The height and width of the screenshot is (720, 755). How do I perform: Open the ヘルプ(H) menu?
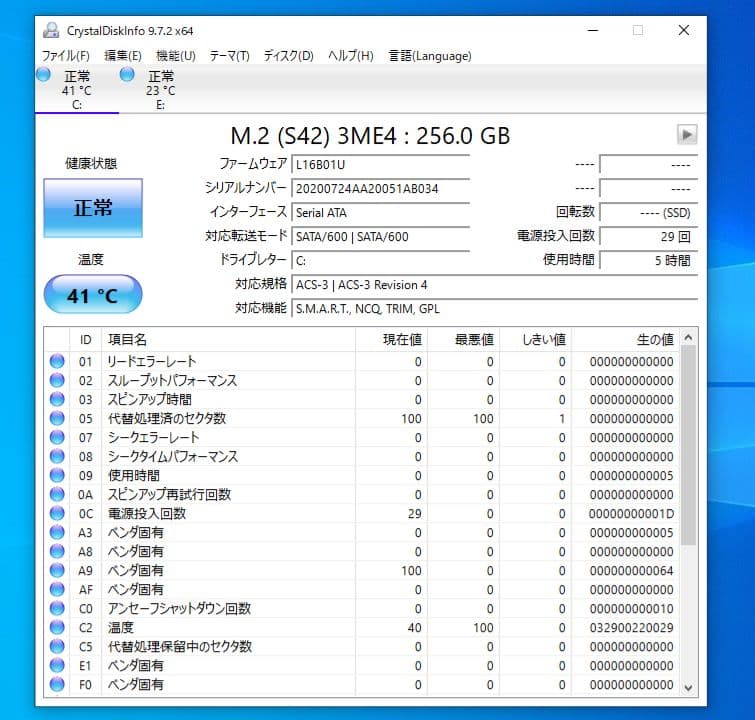[351, 56]
